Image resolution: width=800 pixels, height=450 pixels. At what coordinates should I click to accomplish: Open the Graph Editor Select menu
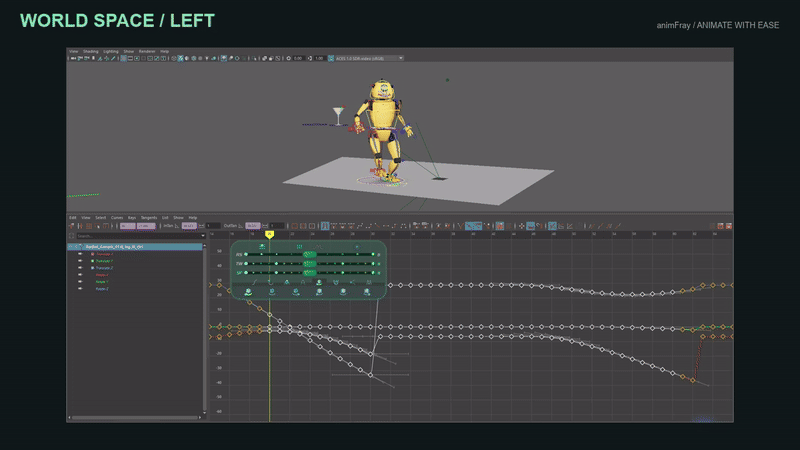coord(101,218)
